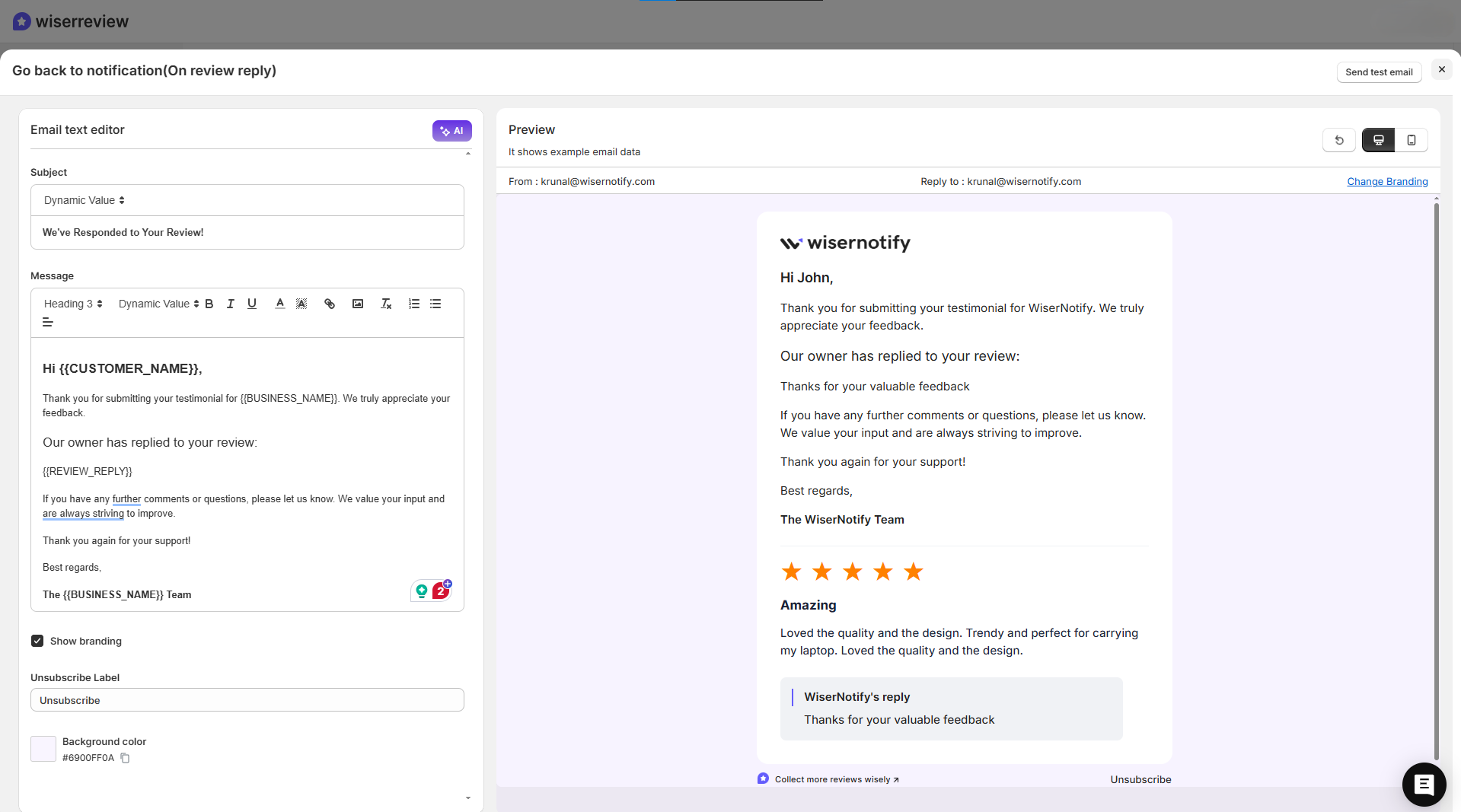The height and width of the screenshot is (812, 1461).
Task: Go back to notification settings
Action: click(x=143, y=70)
